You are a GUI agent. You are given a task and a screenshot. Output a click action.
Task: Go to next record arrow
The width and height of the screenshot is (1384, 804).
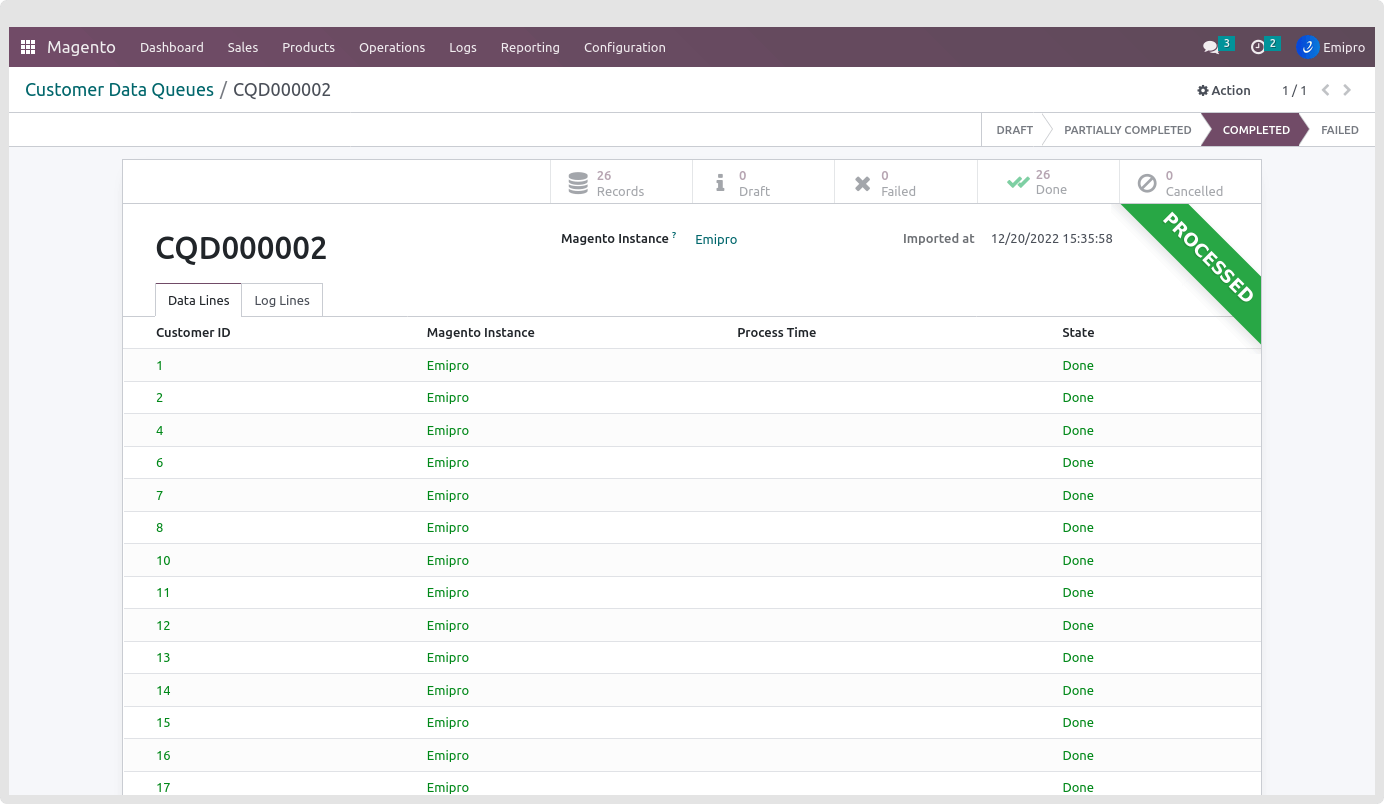click(1347, 90)
